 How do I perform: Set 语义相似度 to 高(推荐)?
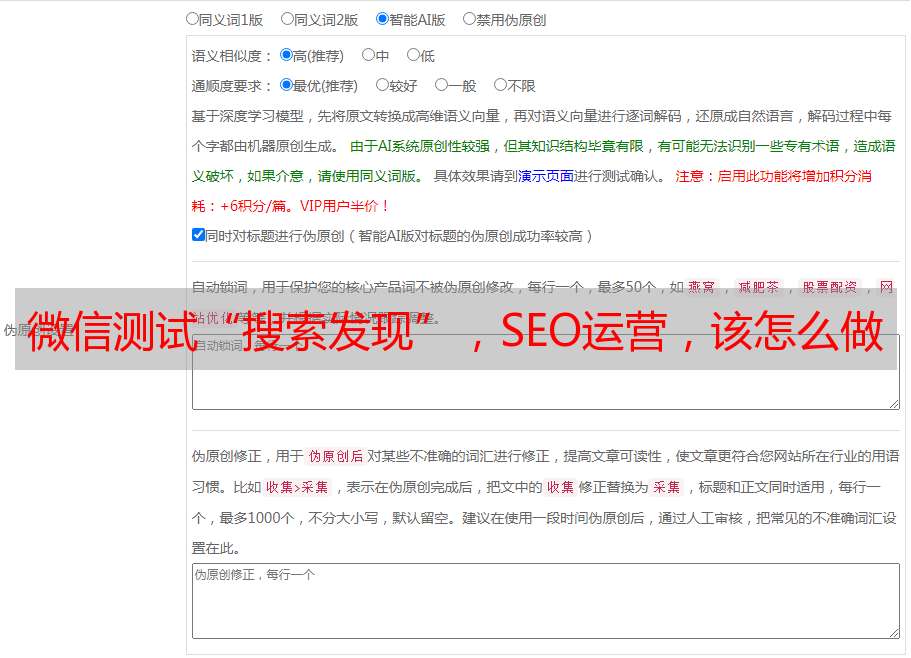pos(286,55)
